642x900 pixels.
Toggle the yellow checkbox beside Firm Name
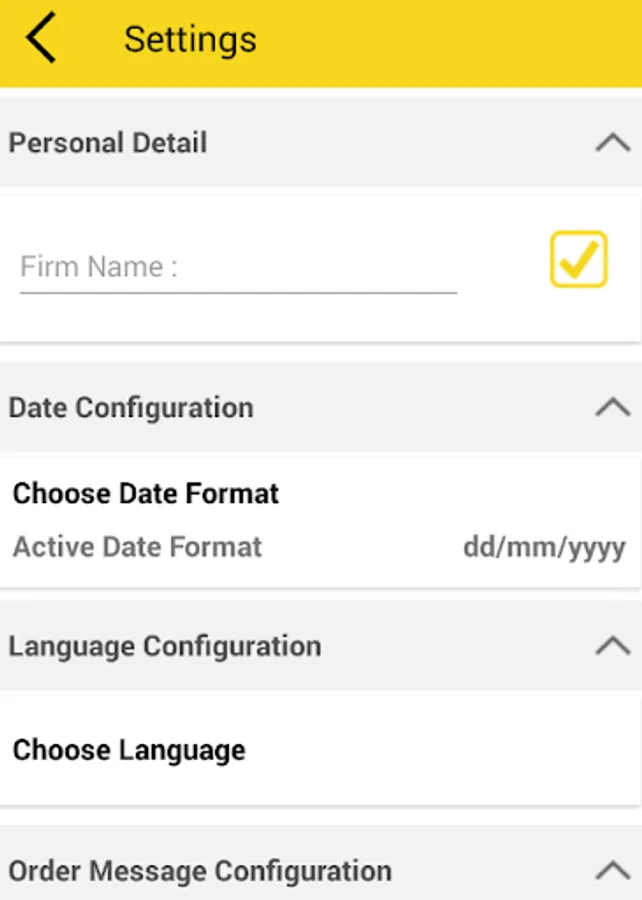578,260
